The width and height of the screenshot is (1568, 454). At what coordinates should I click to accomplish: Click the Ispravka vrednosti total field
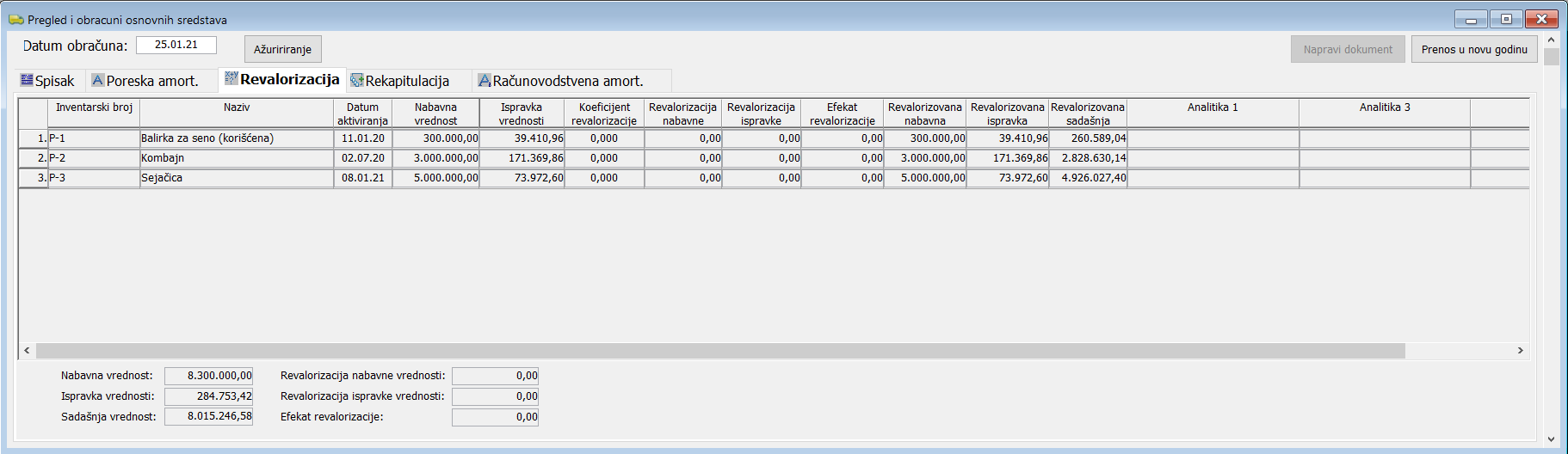(208, 396)
